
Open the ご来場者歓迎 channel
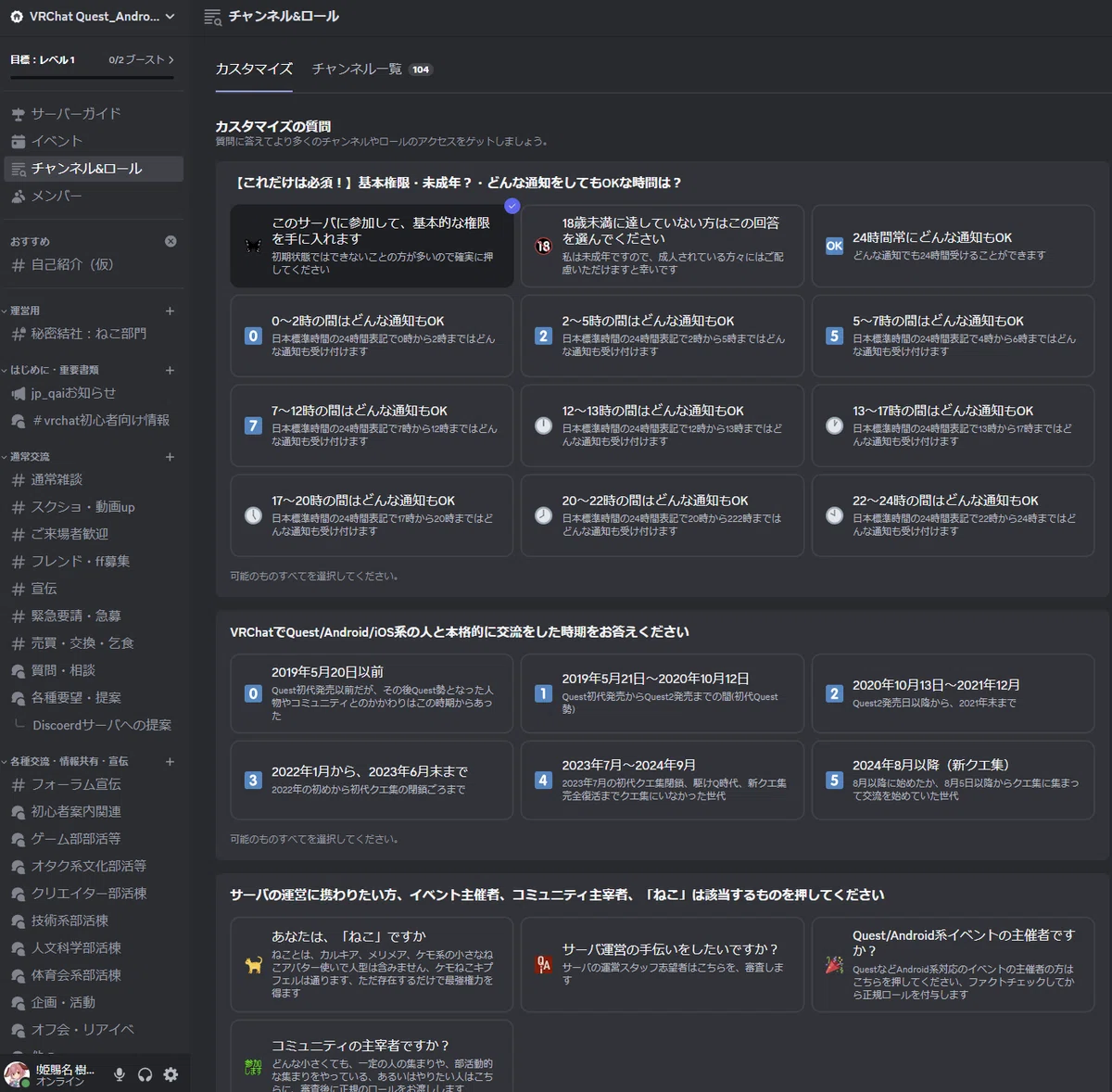tap(94, 534)
